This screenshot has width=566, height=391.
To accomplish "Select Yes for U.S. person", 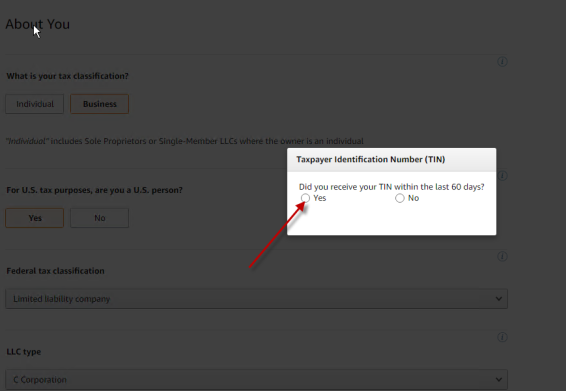I will pos(35,218).
